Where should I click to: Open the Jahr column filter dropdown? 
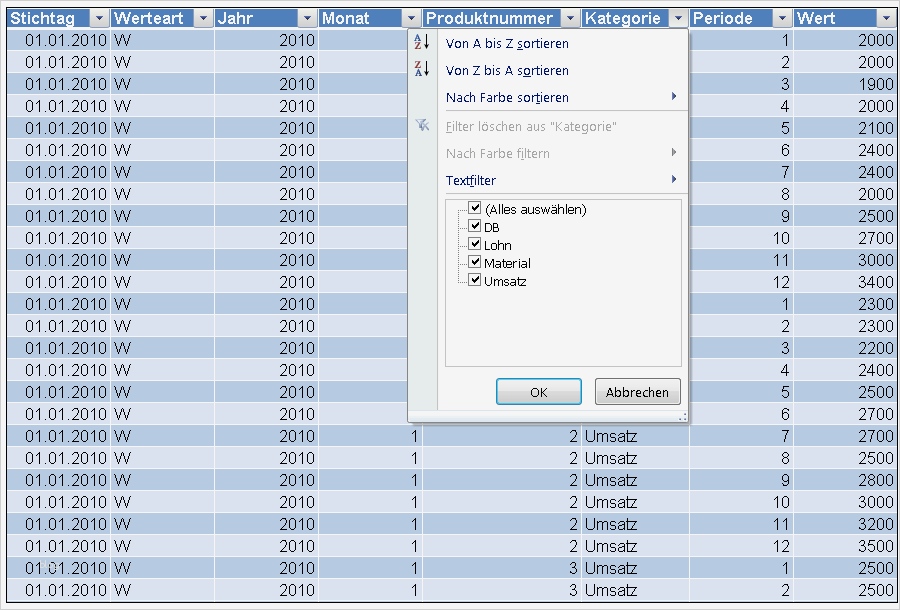[307, 17]
